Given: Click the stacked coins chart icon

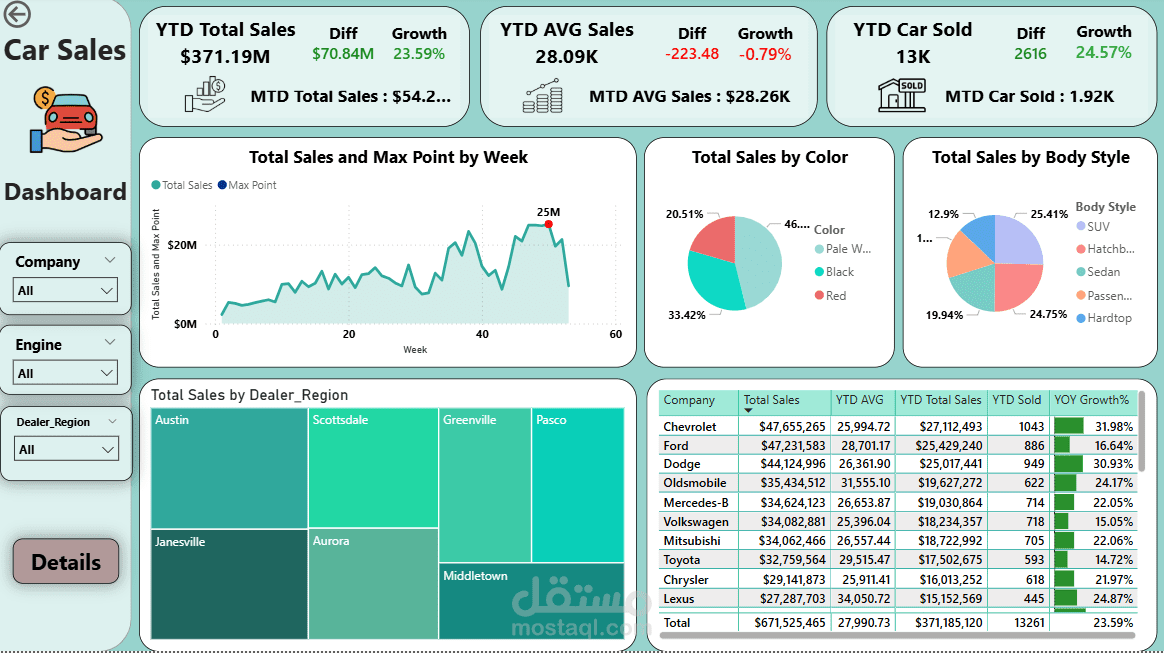Looking at the screenshot, I should point(543,96).
